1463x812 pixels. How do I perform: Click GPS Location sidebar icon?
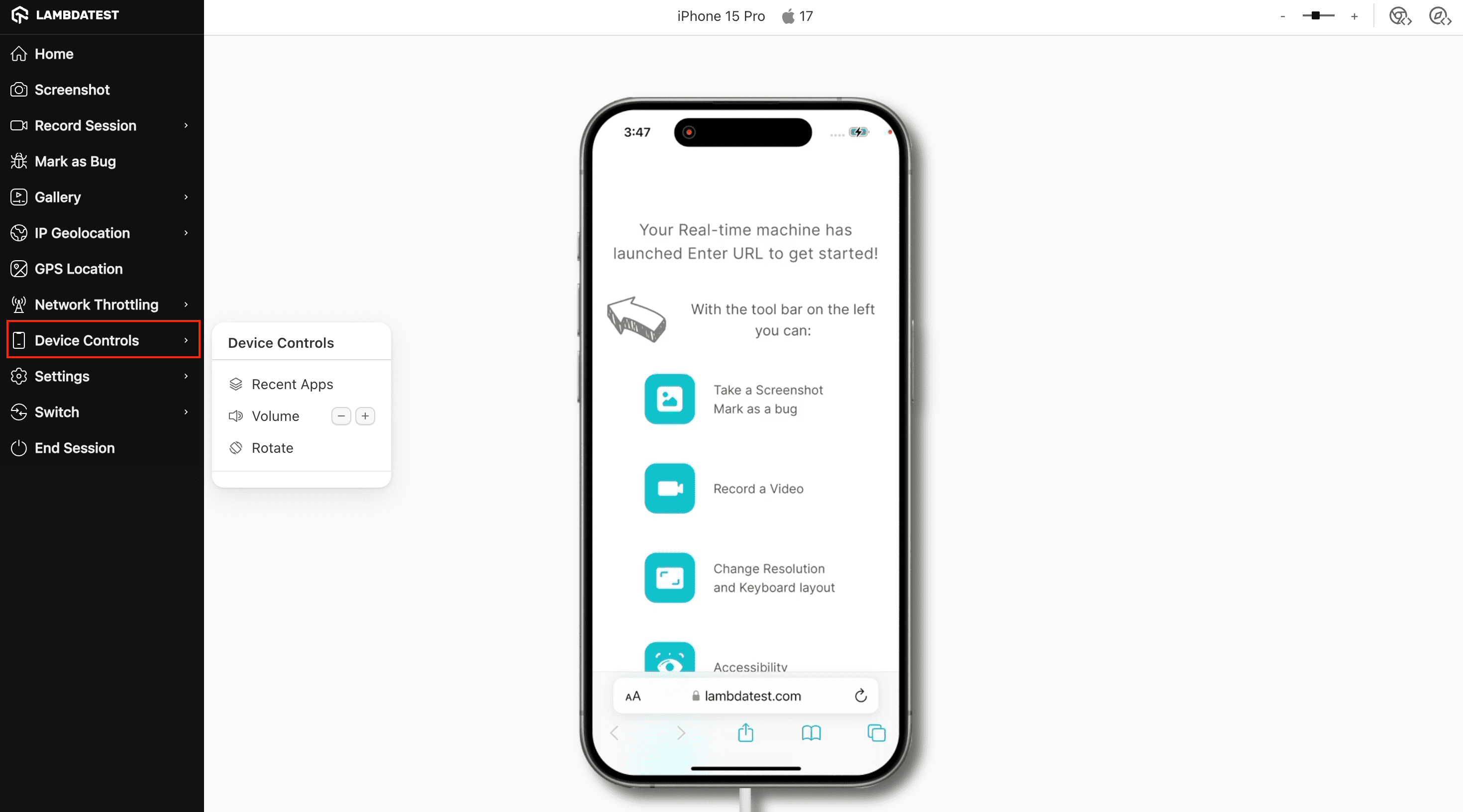19,268
